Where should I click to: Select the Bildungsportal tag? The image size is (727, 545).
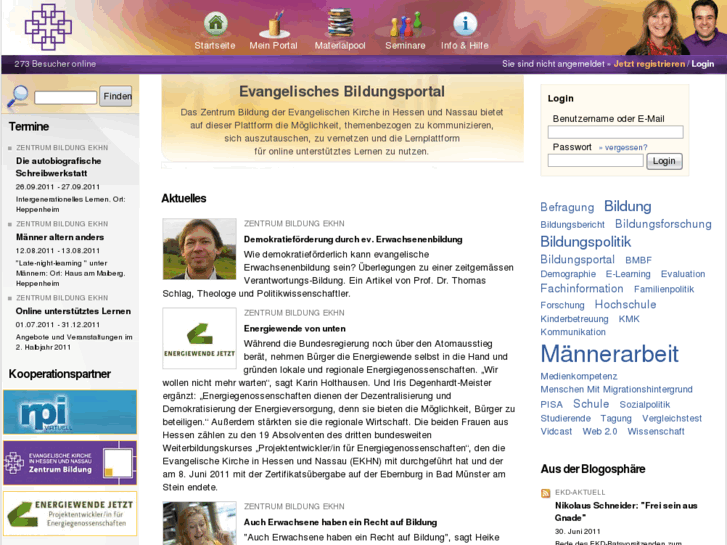[x=577, y=259]
